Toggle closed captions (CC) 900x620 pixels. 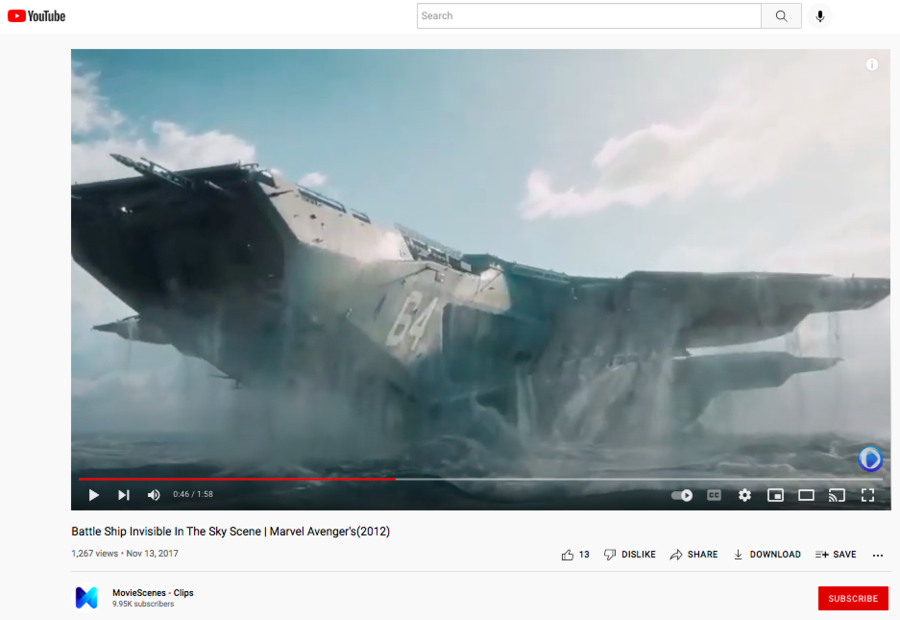point(713,495)
